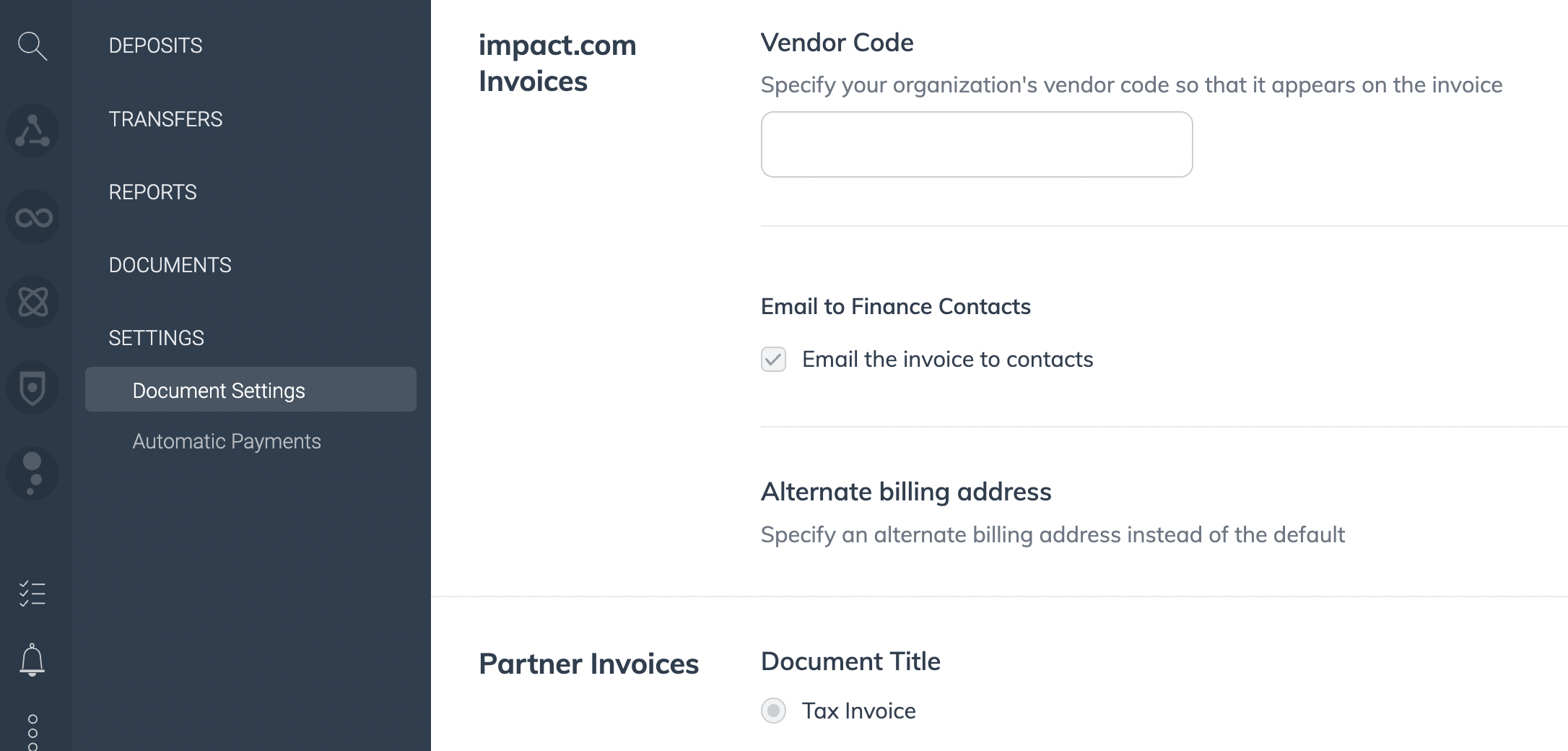Screen dimensions: 1568x751
Task: Open the search magnifier icon
Action: pyautogui.click(x=32, y=45)
